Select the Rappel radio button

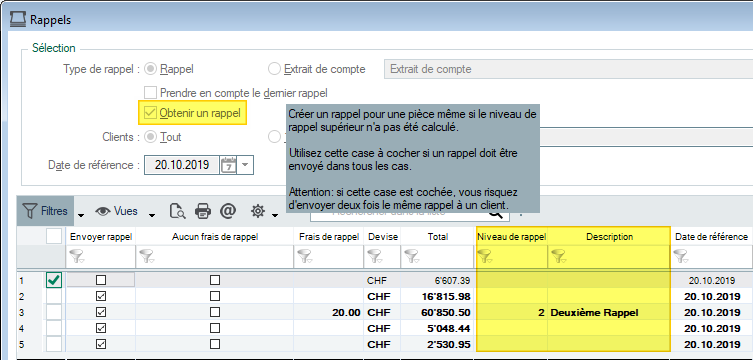pyautogui.click(x=151, y=69)
